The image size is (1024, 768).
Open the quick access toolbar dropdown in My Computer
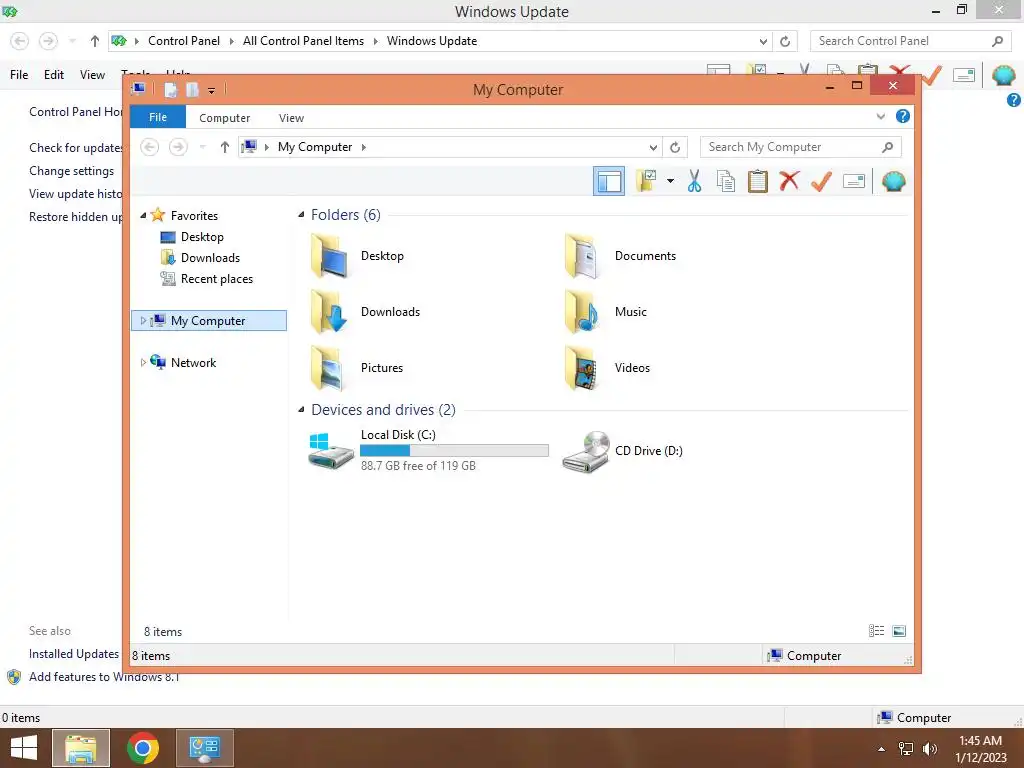click(x=212, y=90)
